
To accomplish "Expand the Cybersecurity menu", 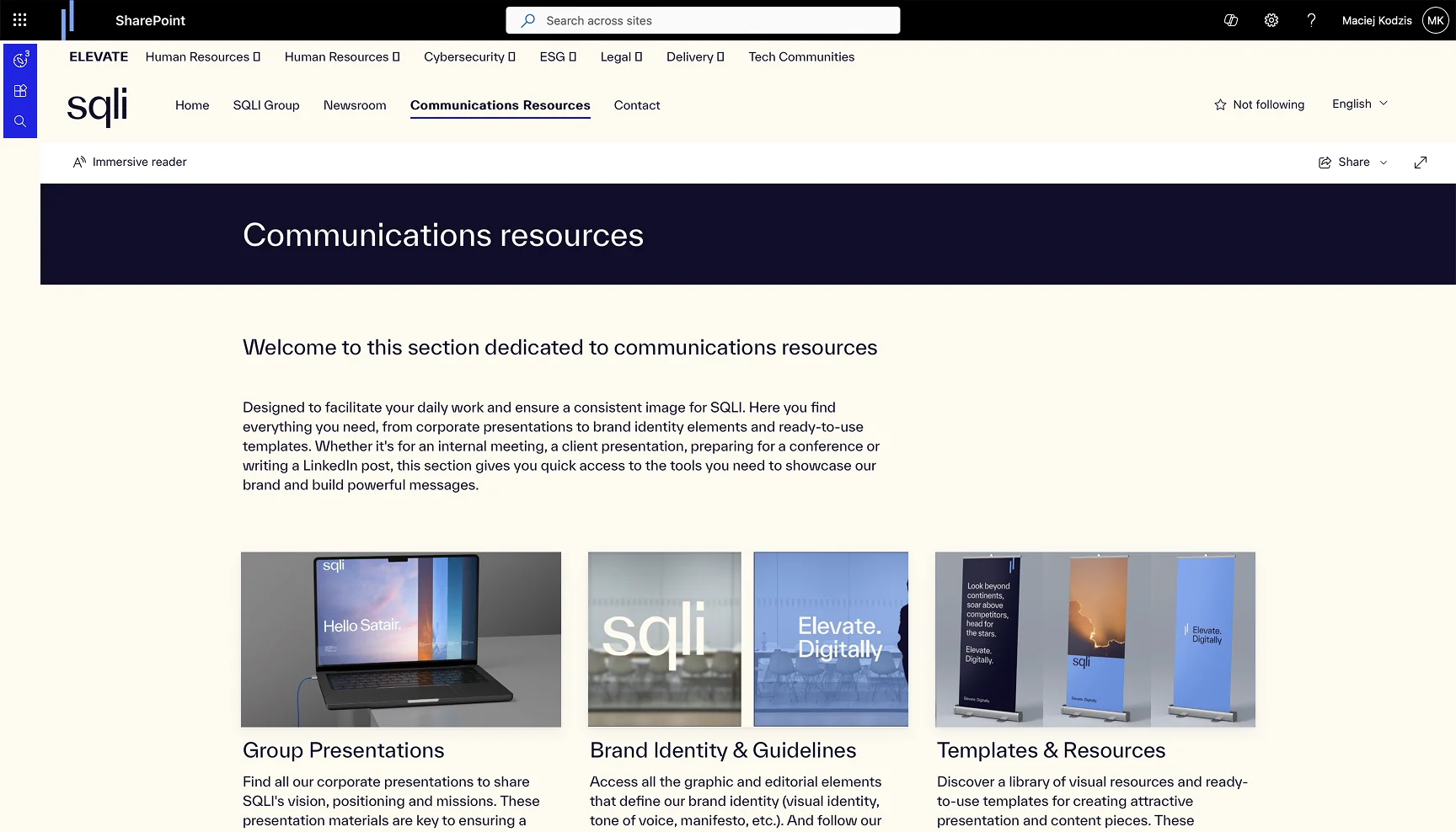I will (469, 56).
